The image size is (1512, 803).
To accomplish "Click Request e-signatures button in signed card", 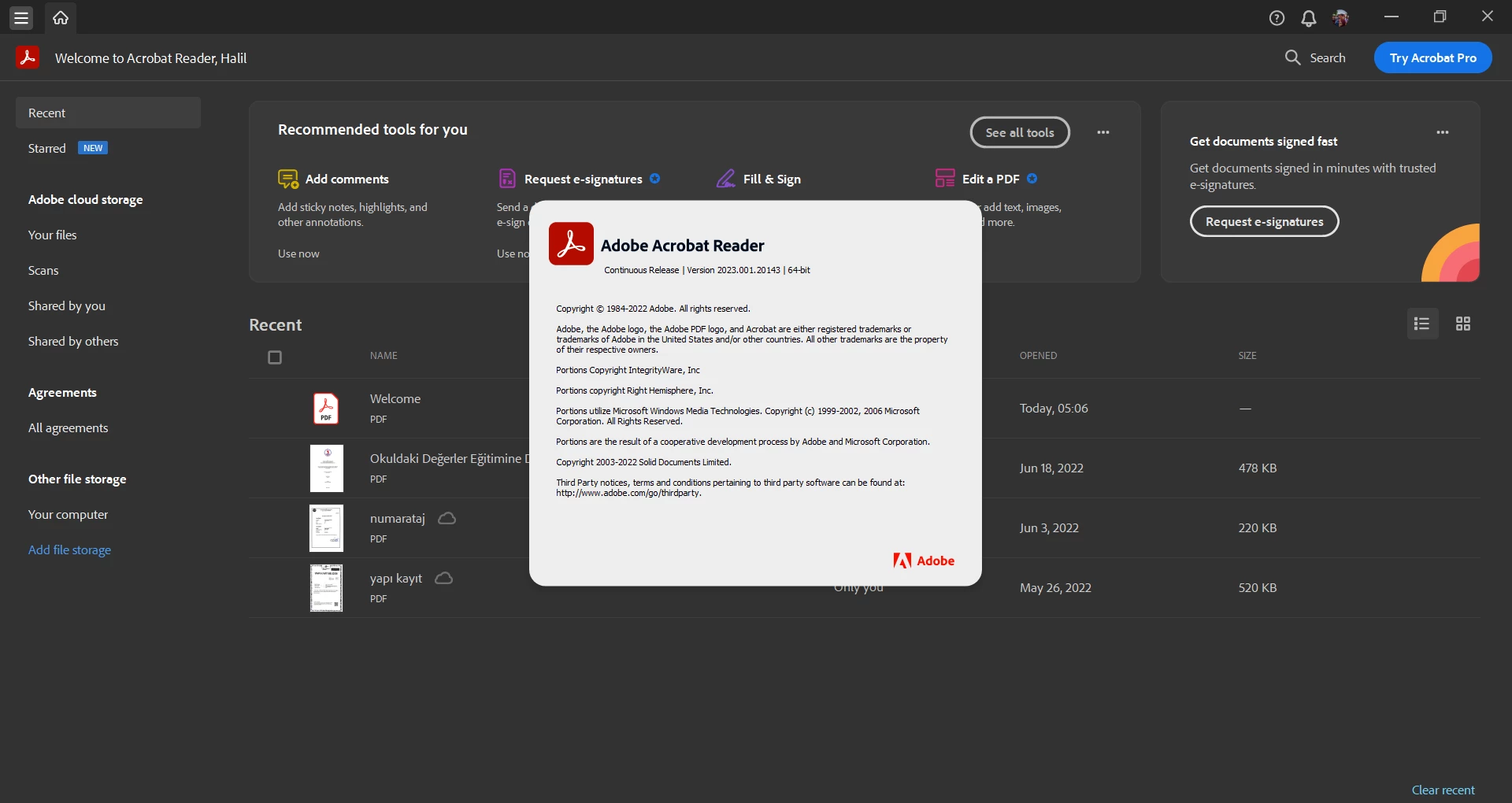I will coord(1264,221).
